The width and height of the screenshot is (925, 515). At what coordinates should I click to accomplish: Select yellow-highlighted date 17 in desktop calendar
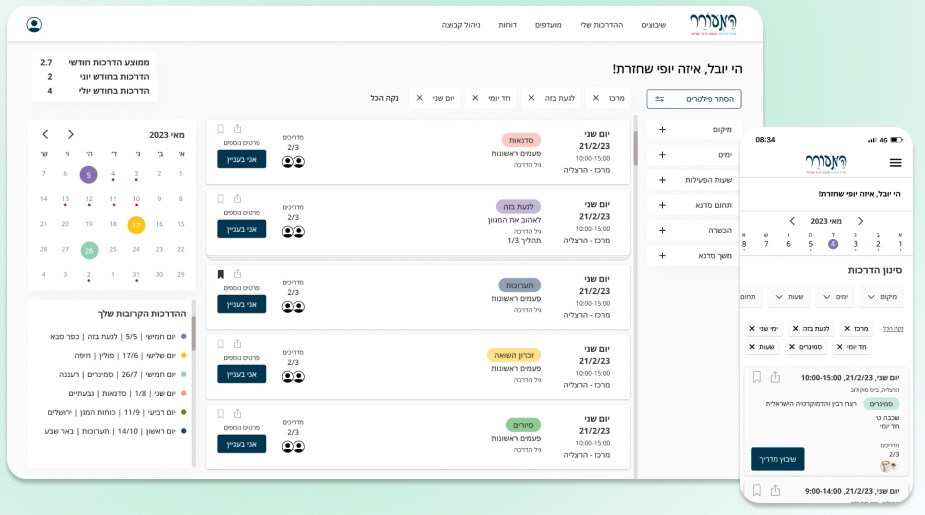136,225
